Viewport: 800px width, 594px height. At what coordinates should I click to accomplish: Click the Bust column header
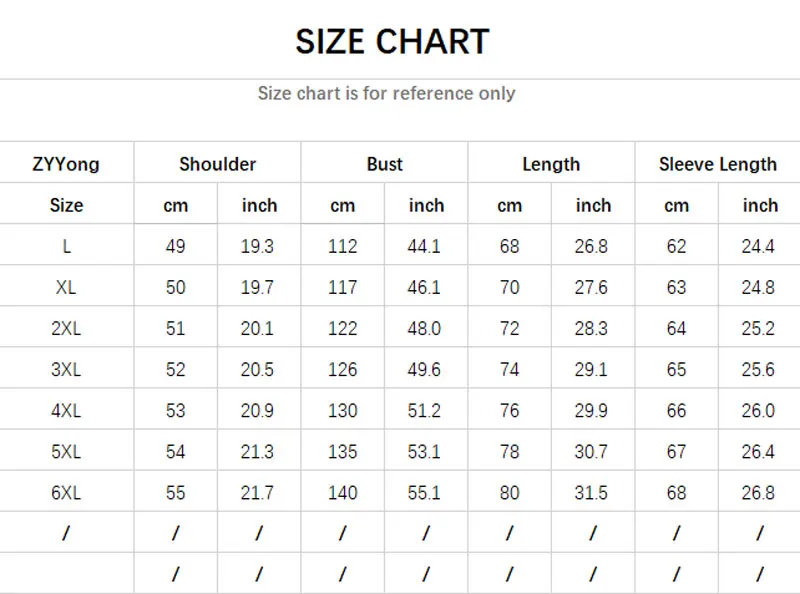click(x=384, y=164)
